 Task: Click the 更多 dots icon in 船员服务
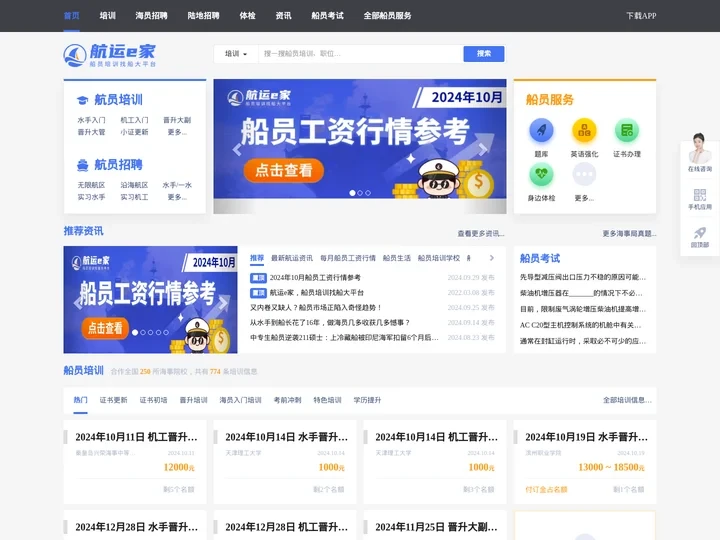[584, 174]
